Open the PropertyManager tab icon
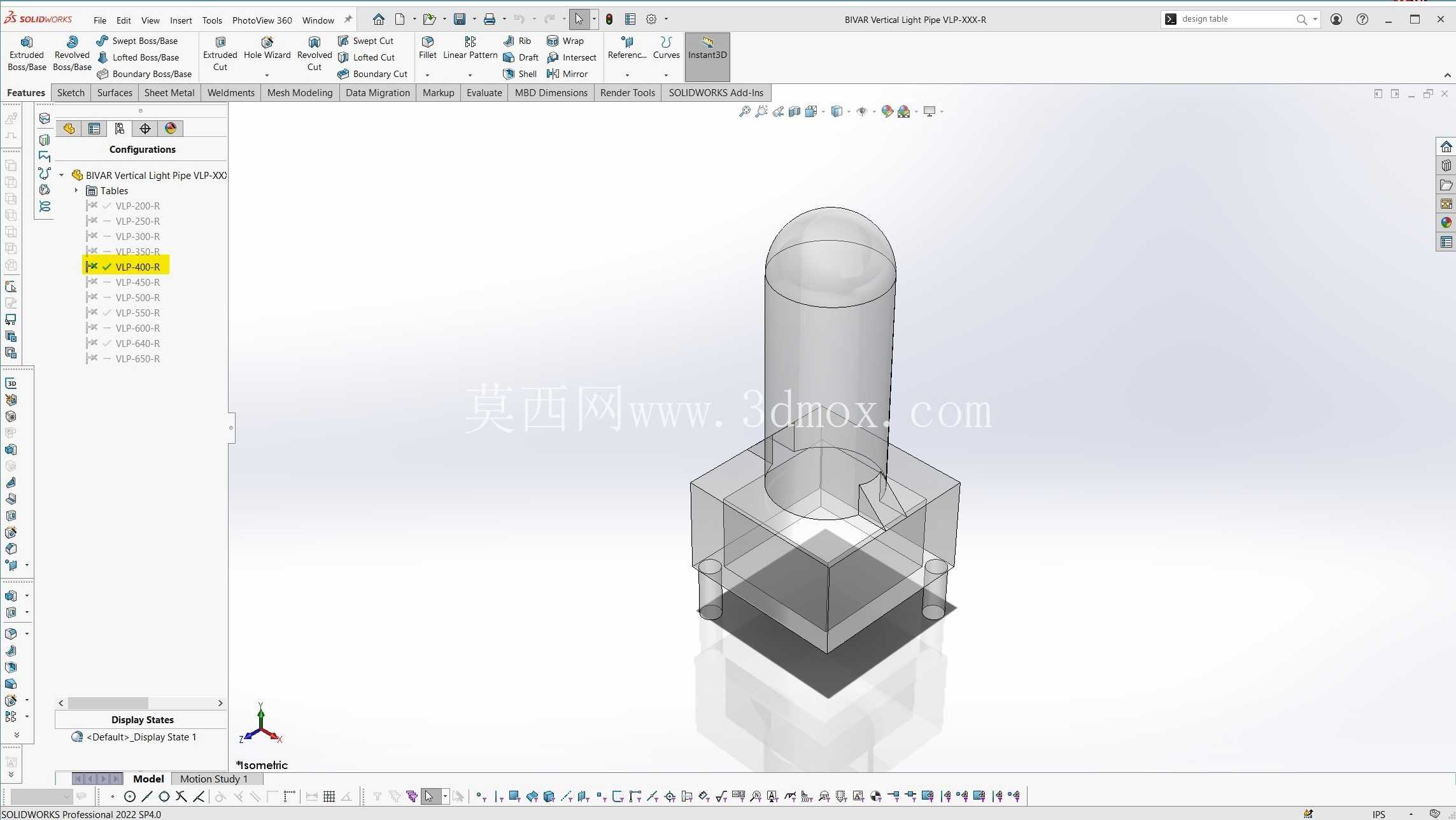 point(94,129)
